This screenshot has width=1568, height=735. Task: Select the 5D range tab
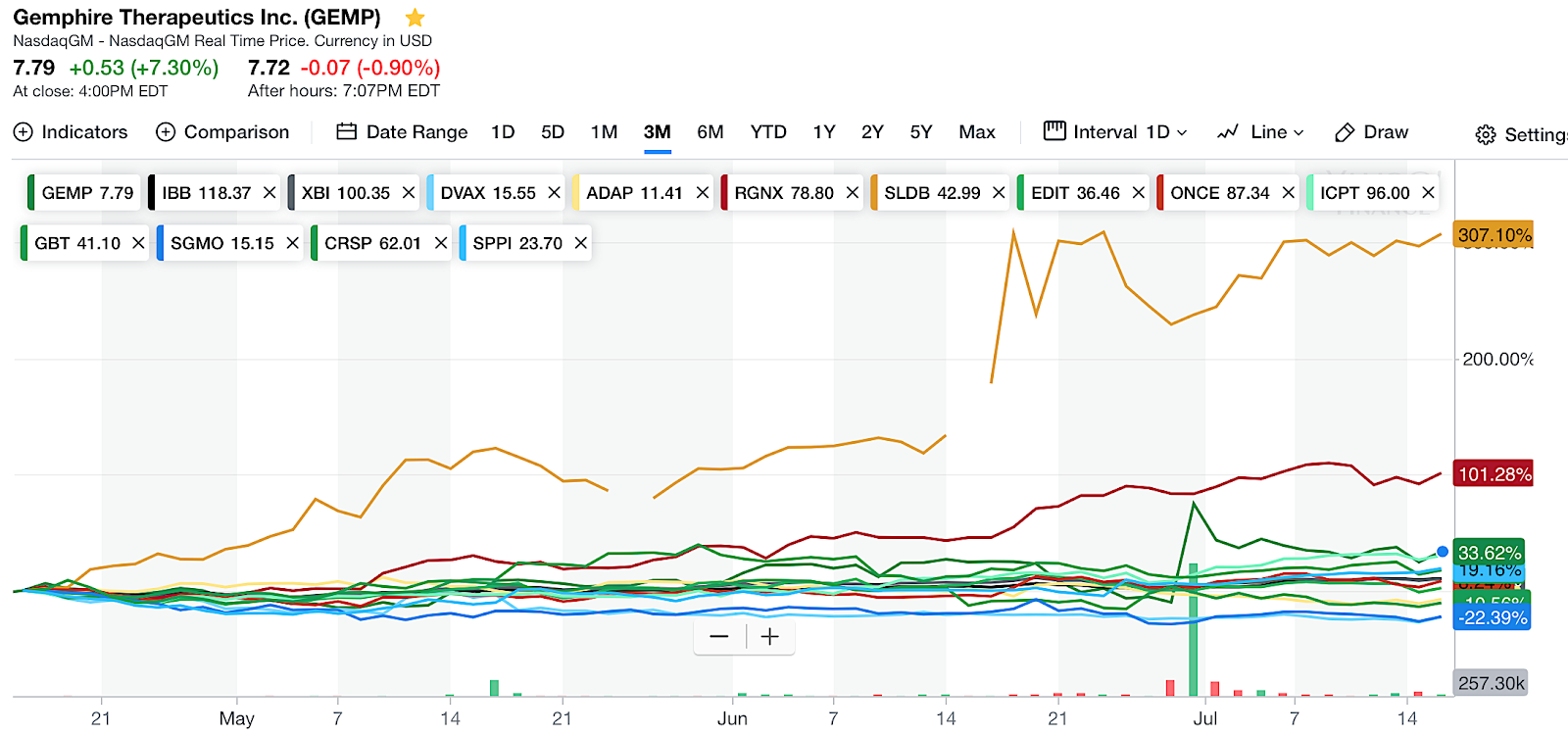(553, 132)
